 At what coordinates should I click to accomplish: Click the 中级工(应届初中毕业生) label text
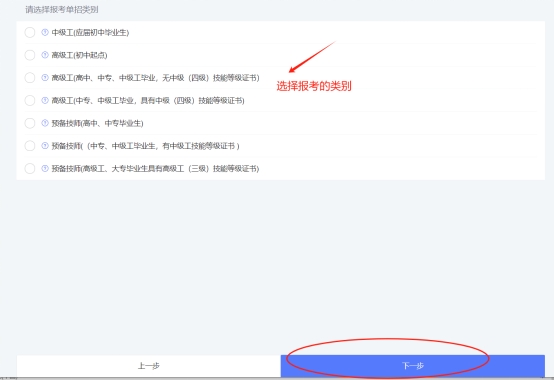click(x=90, y=32)
